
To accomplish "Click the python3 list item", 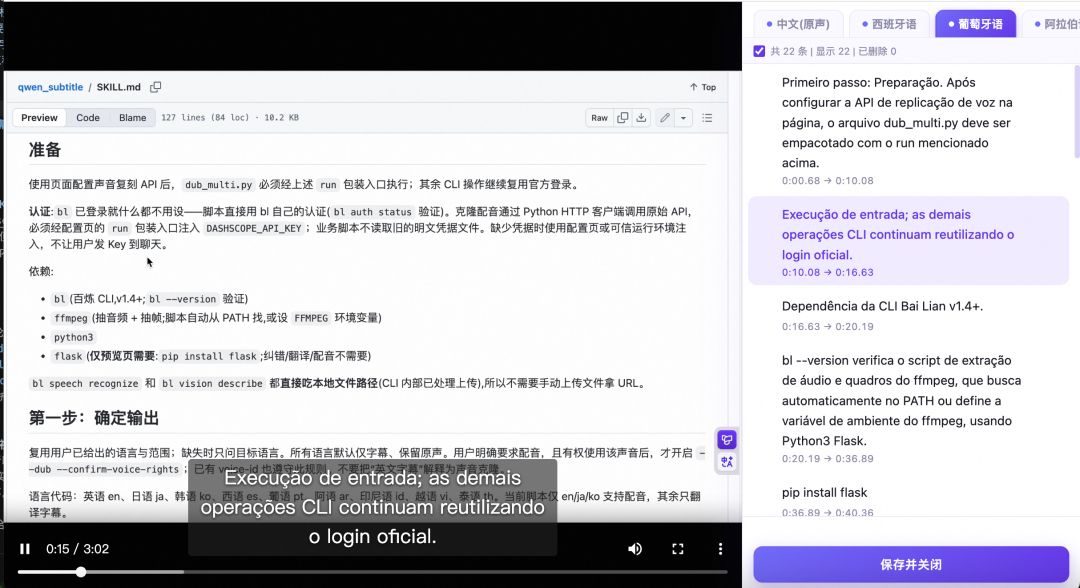I will 74,337.
